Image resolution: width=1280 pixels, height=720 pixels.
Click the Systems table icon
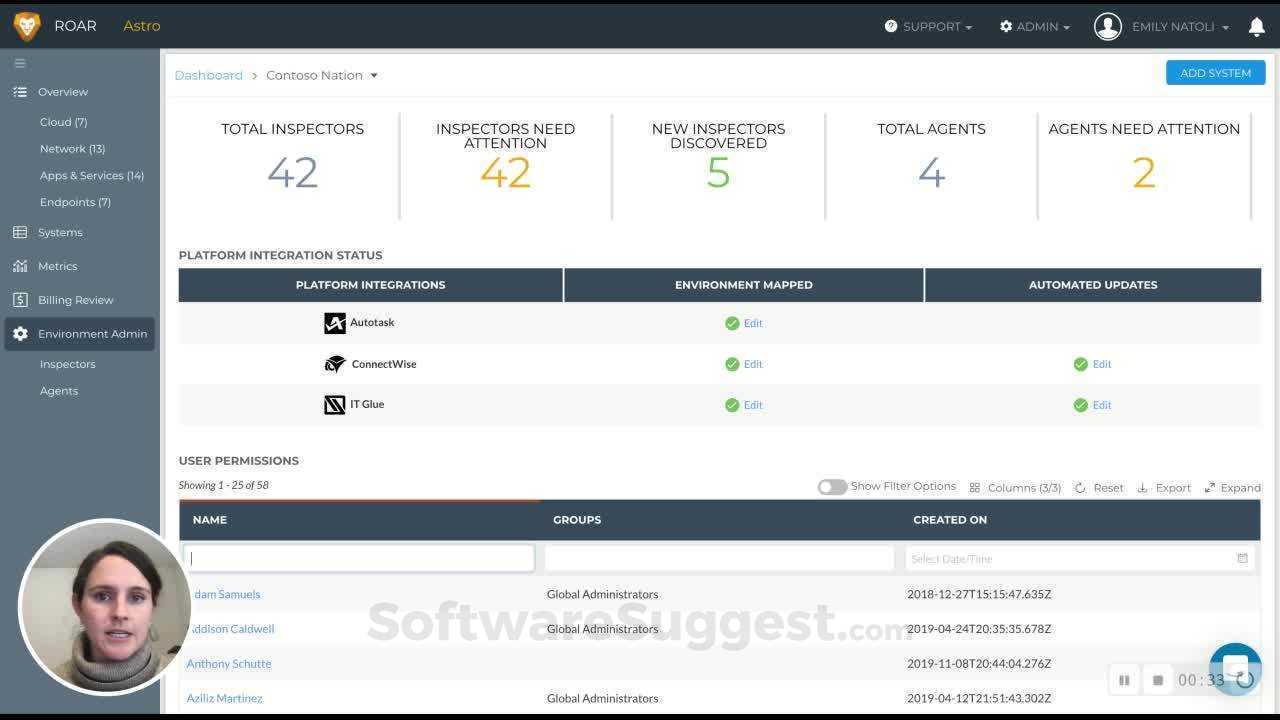pos(20,232)
